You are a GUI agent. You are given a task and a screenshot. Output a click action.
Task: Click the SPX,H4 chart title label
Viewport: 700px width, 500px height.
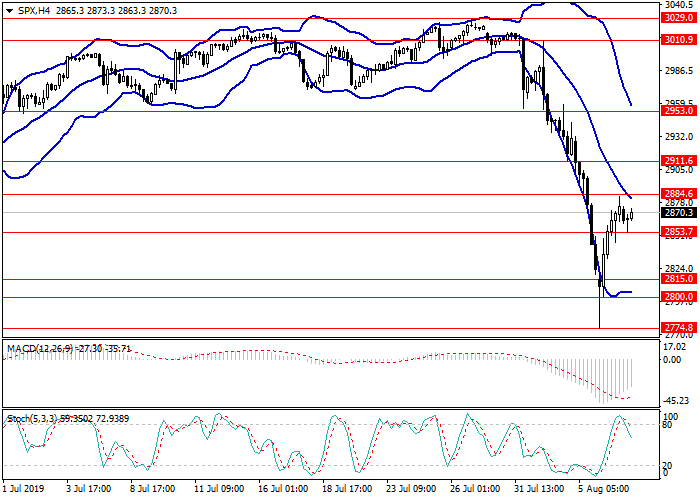click(x=26, y=8)
